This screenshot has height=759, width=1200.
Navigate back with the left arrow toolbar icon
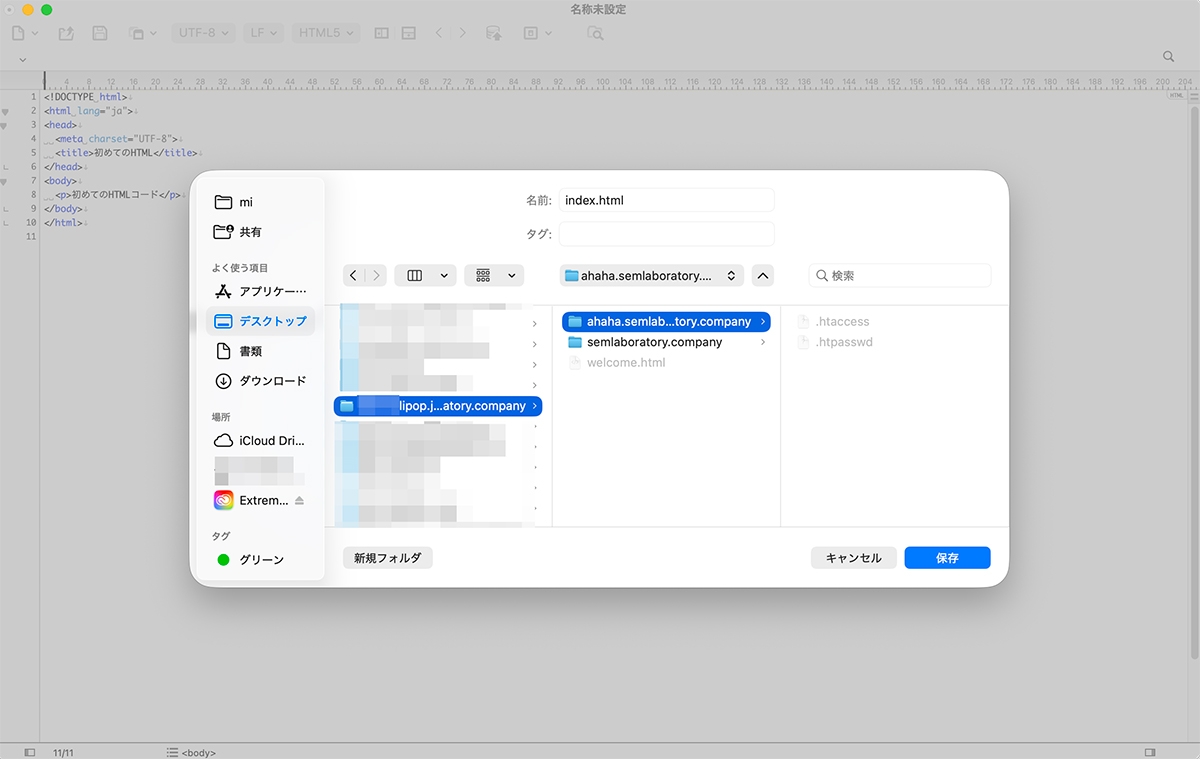tap(439, 33)
